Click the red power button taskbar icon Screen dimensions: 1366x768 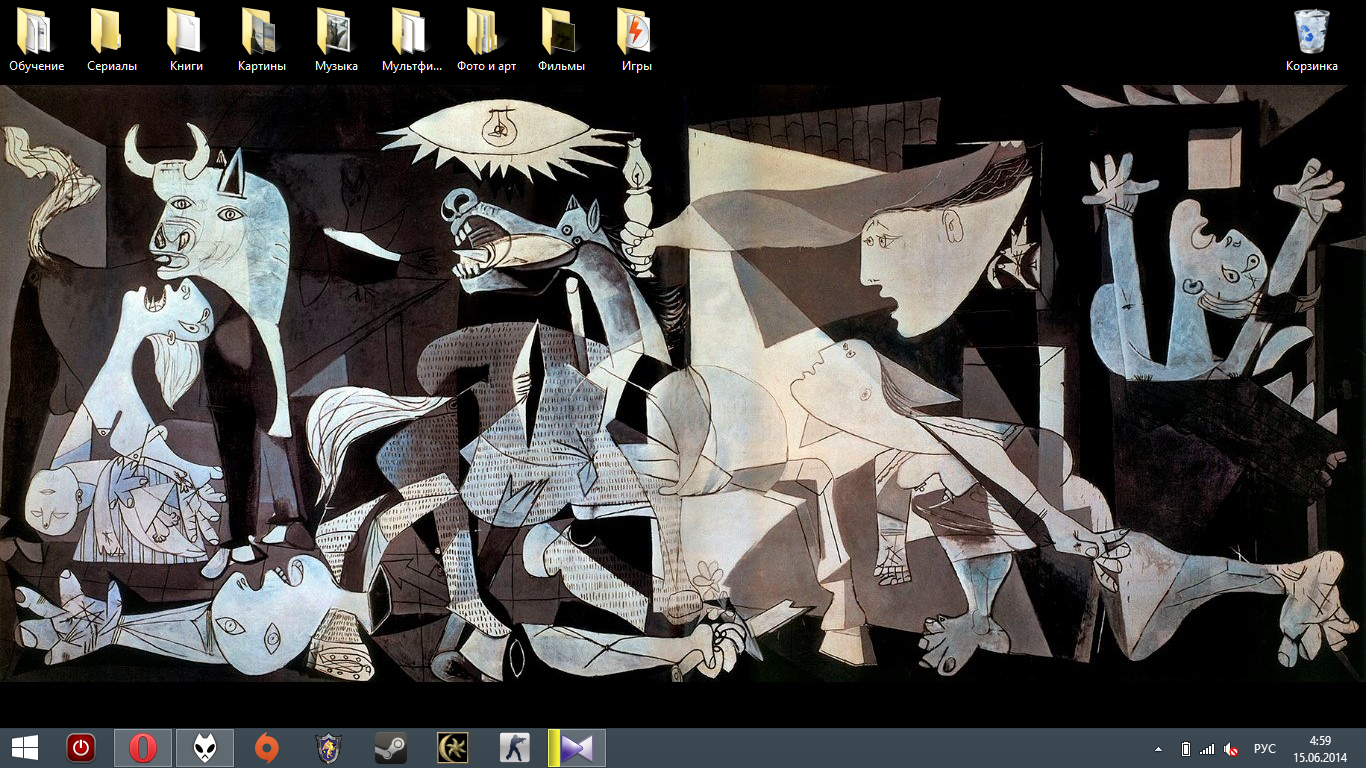coord(81,748)
